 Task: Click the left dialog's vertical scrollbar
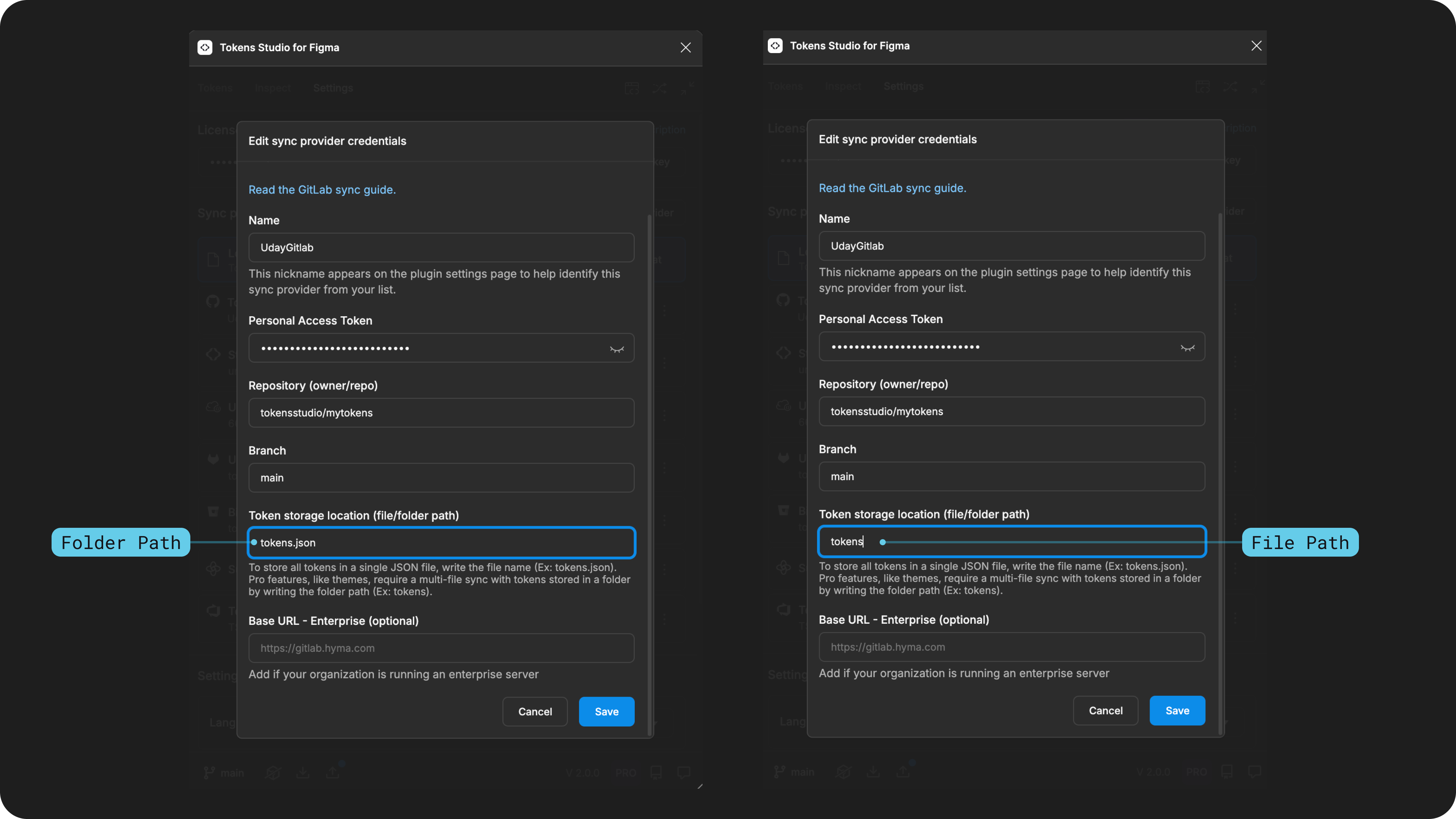[x=650, y=475]
